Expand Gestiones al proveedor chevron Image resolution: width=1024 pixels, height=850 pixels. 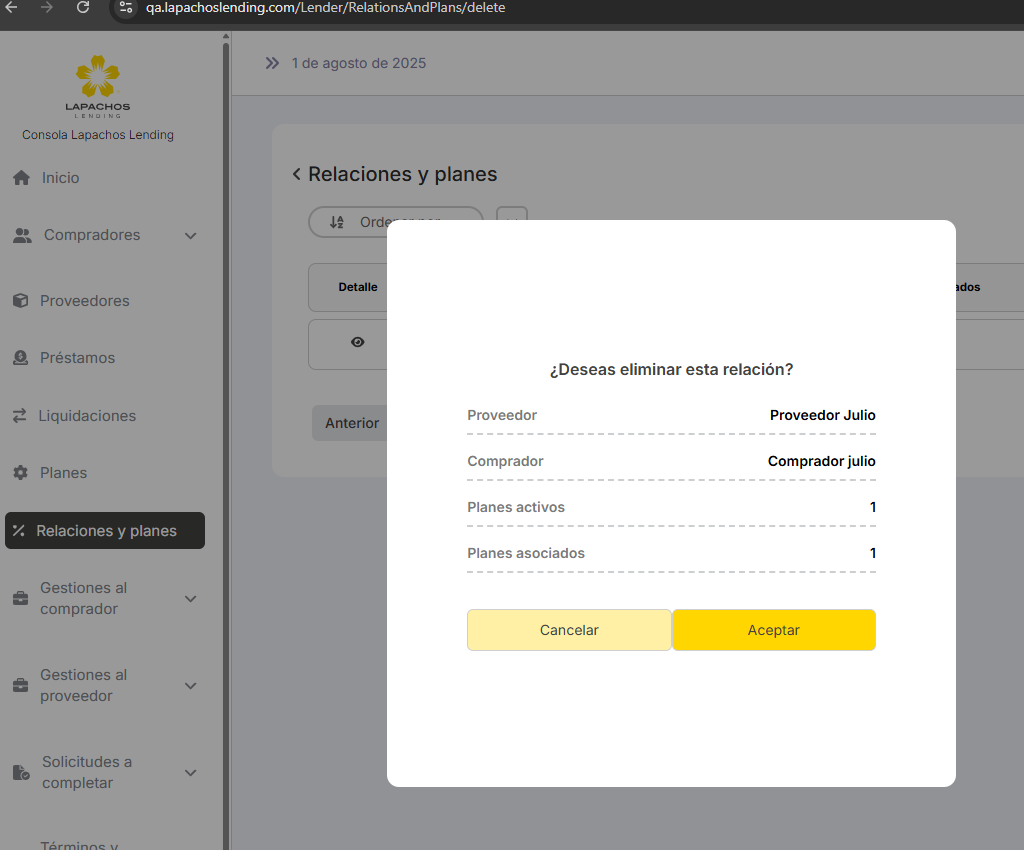(x=191, y=686)
